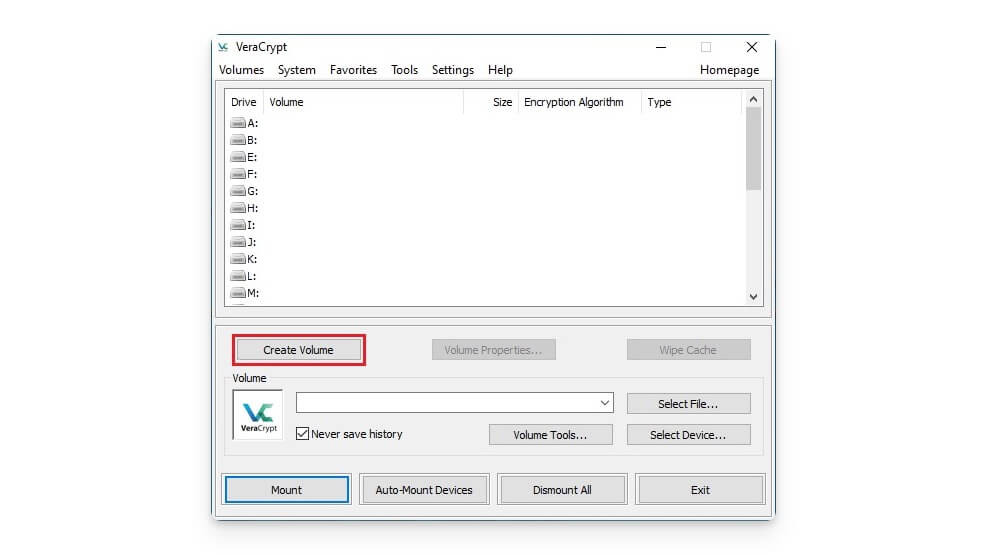This screenshot has width=987, height=555.
Task: Select the A: drive icon
Action: coord(238,123)
